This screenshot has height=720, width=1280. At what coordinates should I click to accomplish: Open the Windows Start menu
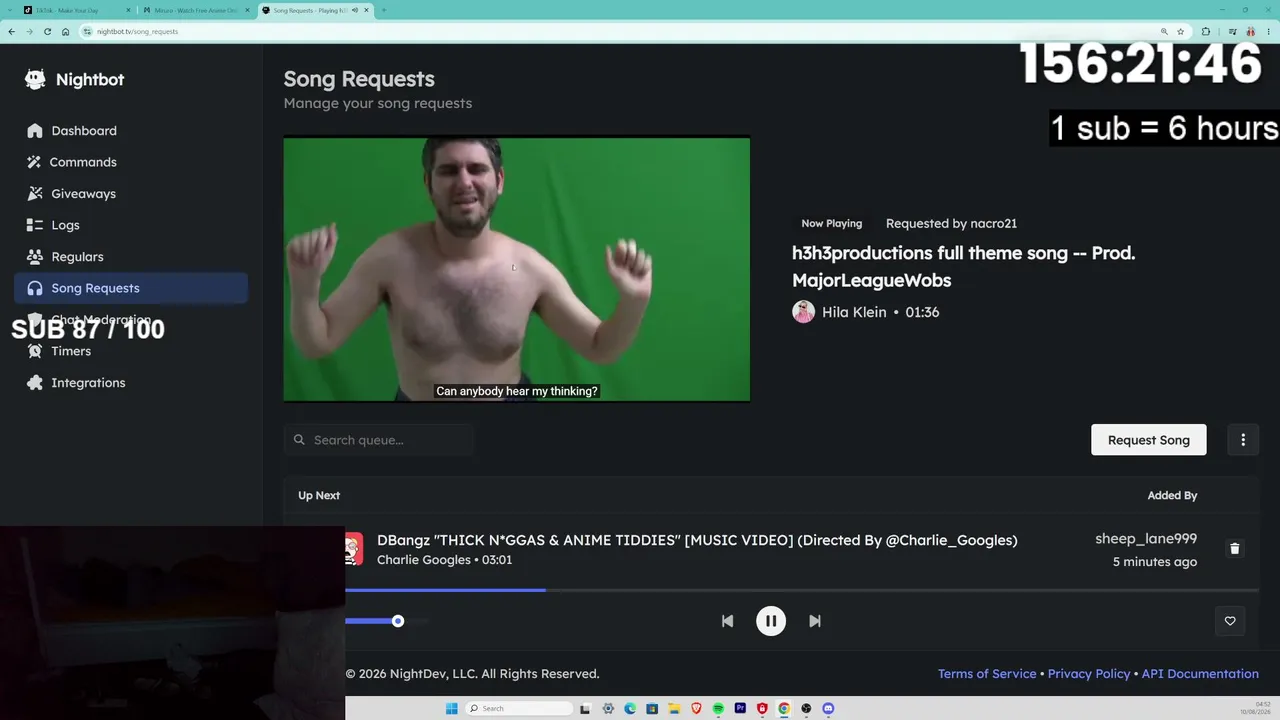[451, 708]
